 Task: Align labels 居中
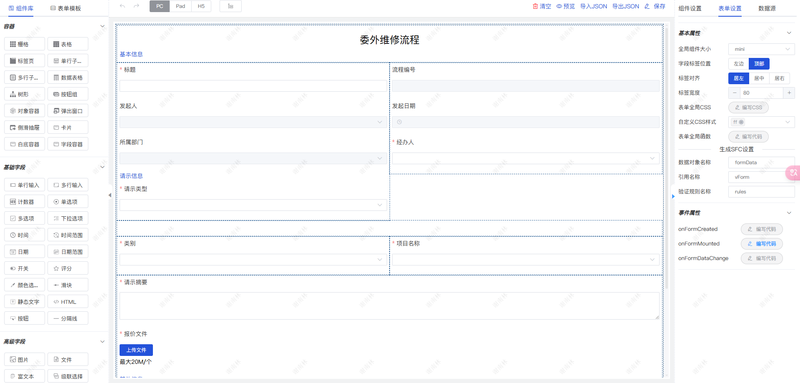(x=759, y=78)
